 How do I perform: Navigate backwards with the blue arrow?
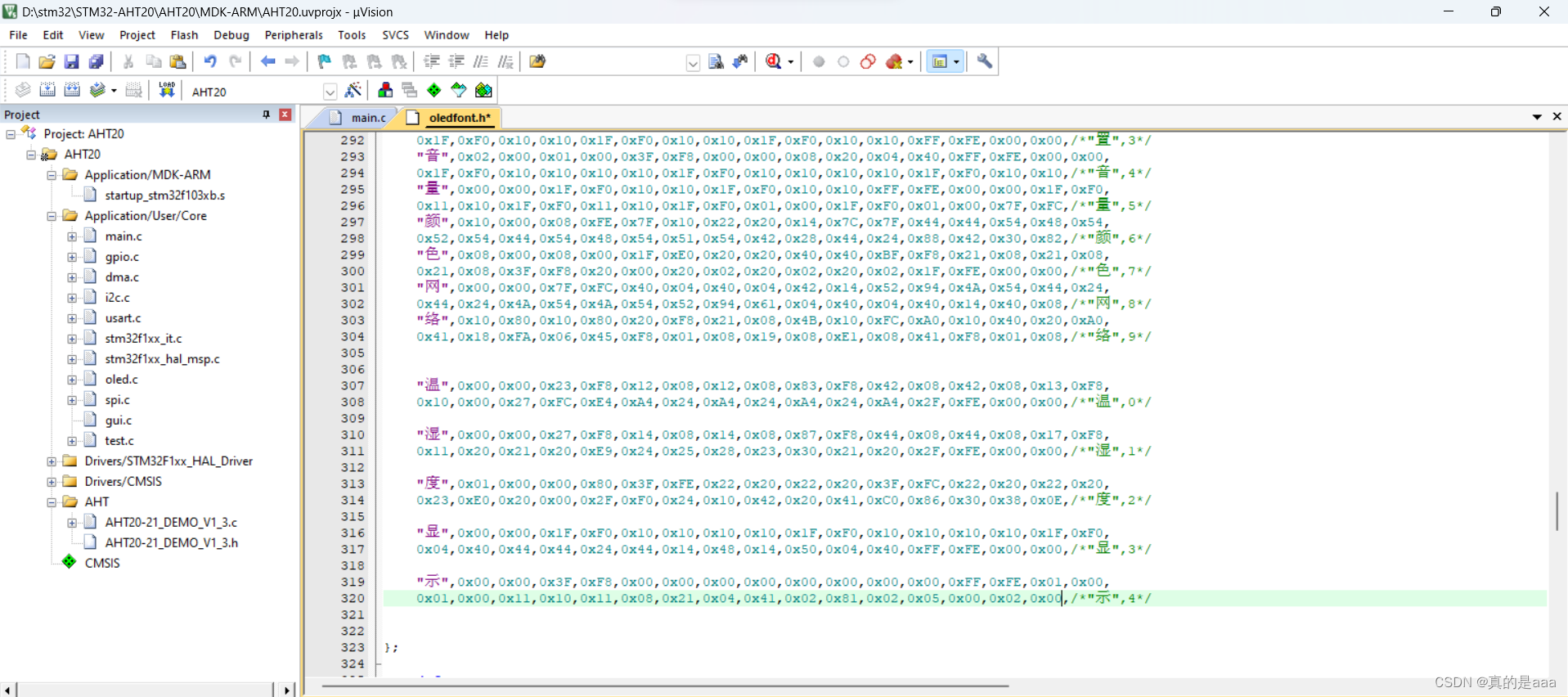click(267, 61)
